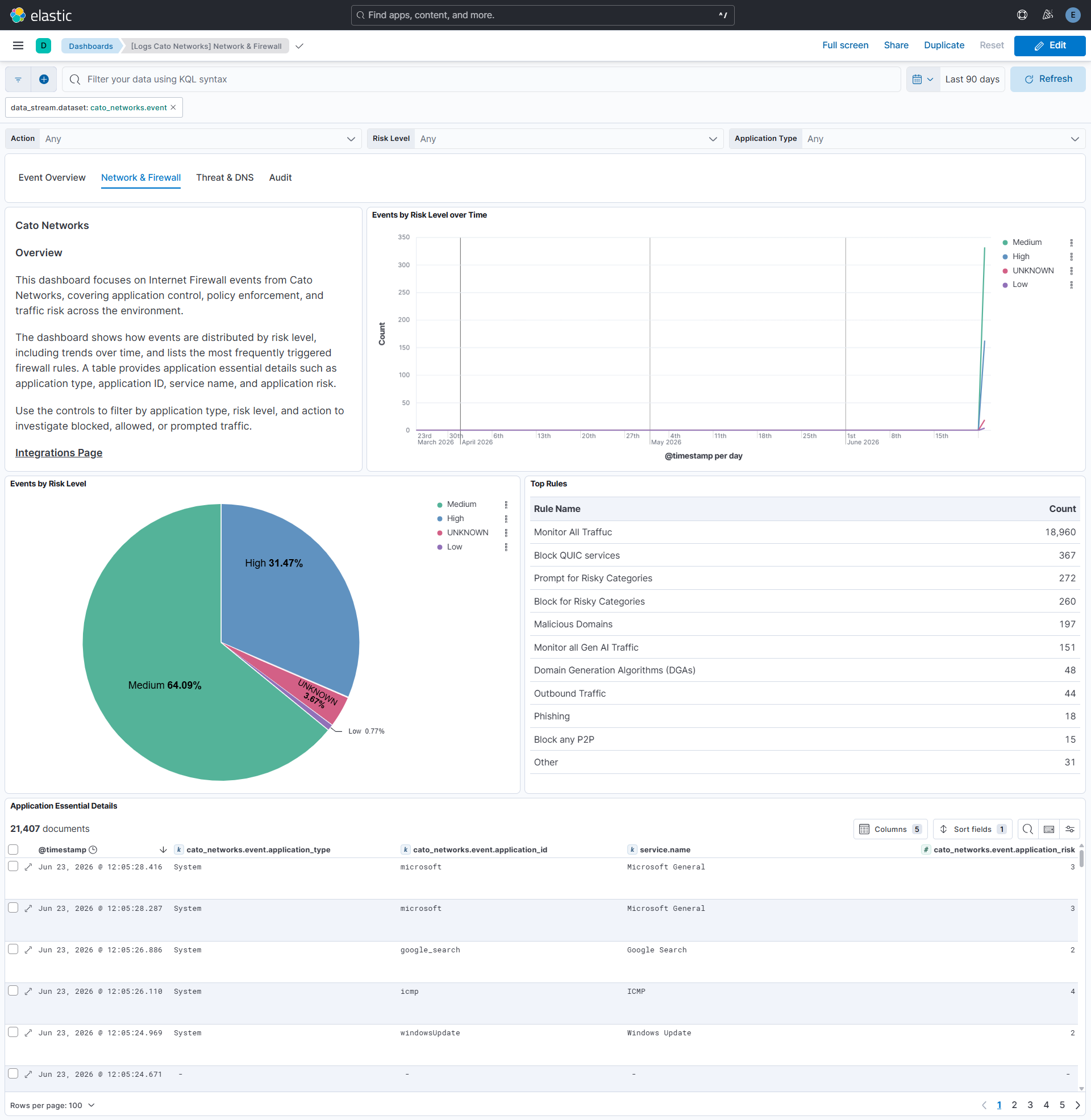Open the help menu icon
Viewport: 1091px width, 1120px height.
tap(1022, 15)
